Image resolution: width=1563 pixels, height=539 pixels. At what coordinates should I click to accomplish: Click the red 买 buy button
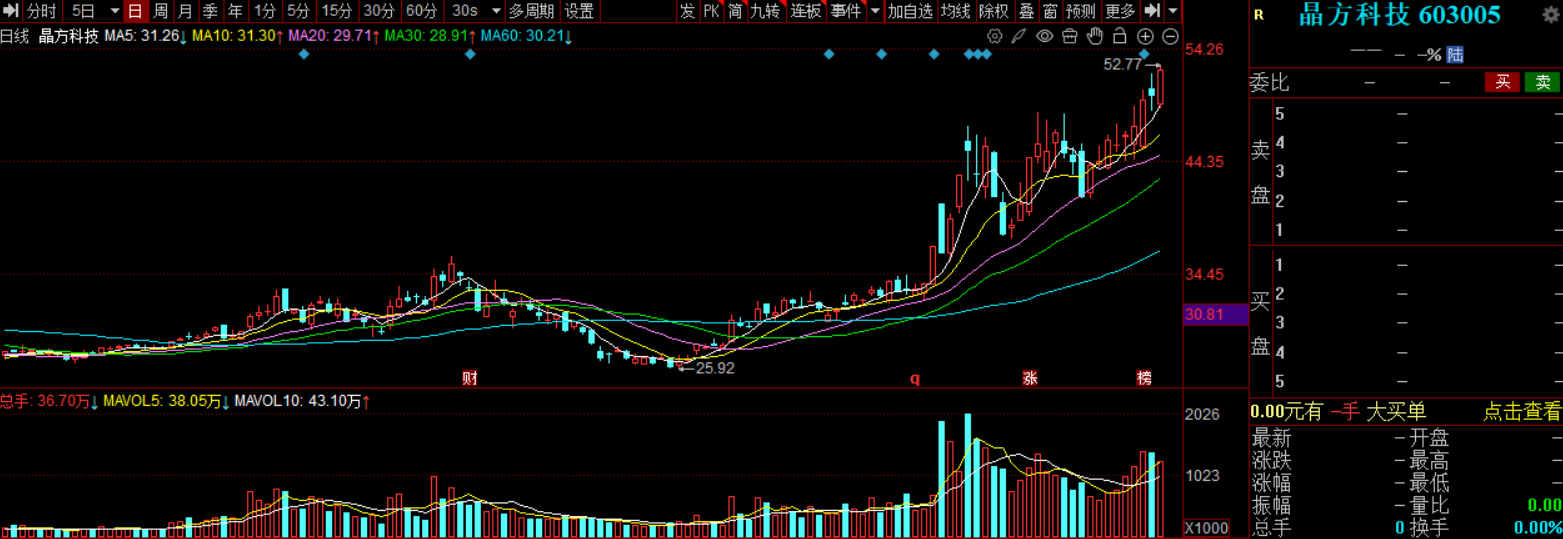[x=1501, y=82]
